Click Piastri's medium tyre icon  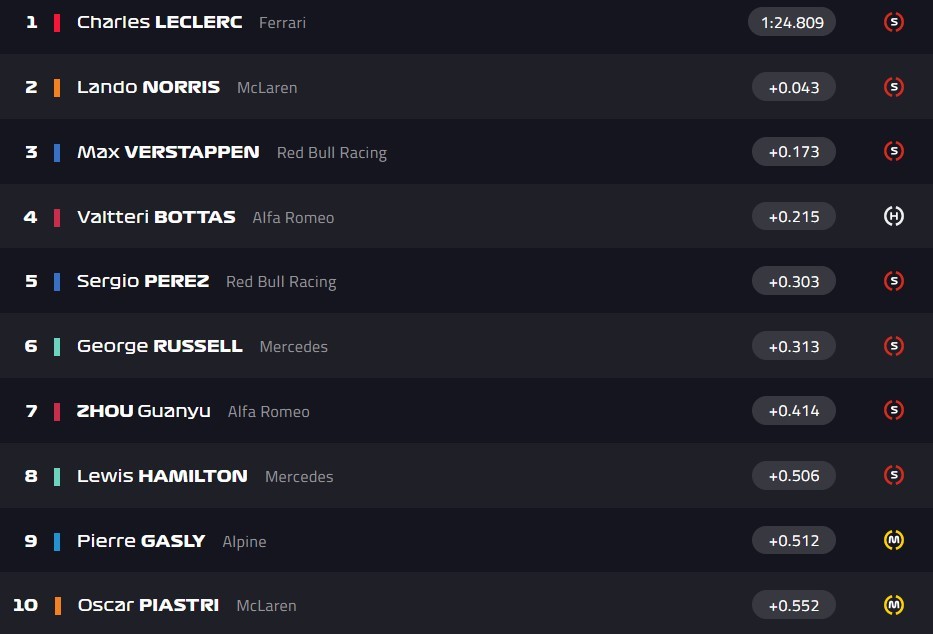coord(894,605)
